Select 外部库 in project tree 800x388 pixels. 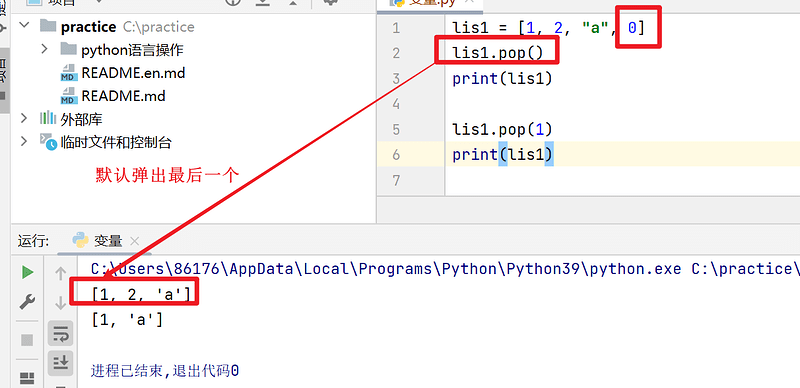(81, 119)
